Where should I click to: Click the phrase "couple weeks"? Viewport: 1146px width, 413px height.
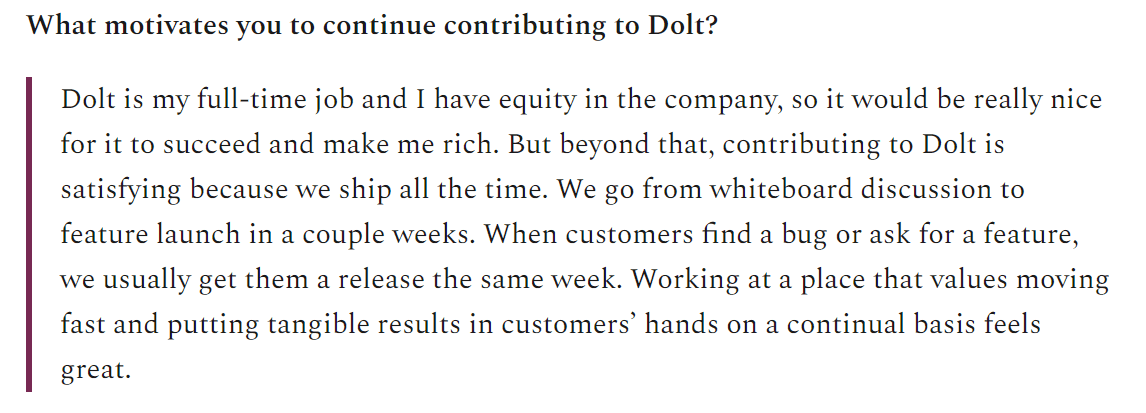tap(382, 235)
